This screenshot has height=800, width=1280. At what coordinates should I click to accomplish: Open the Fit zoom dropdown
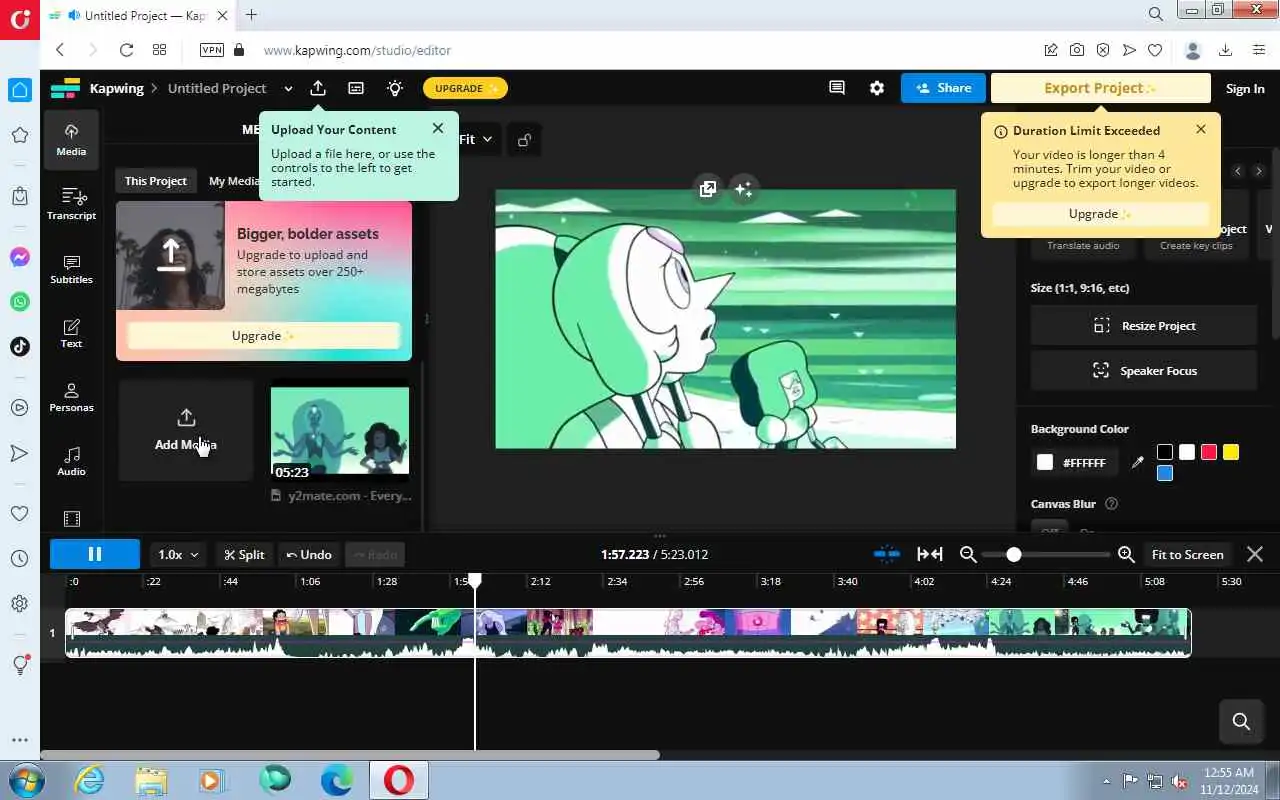coord(476,140)
